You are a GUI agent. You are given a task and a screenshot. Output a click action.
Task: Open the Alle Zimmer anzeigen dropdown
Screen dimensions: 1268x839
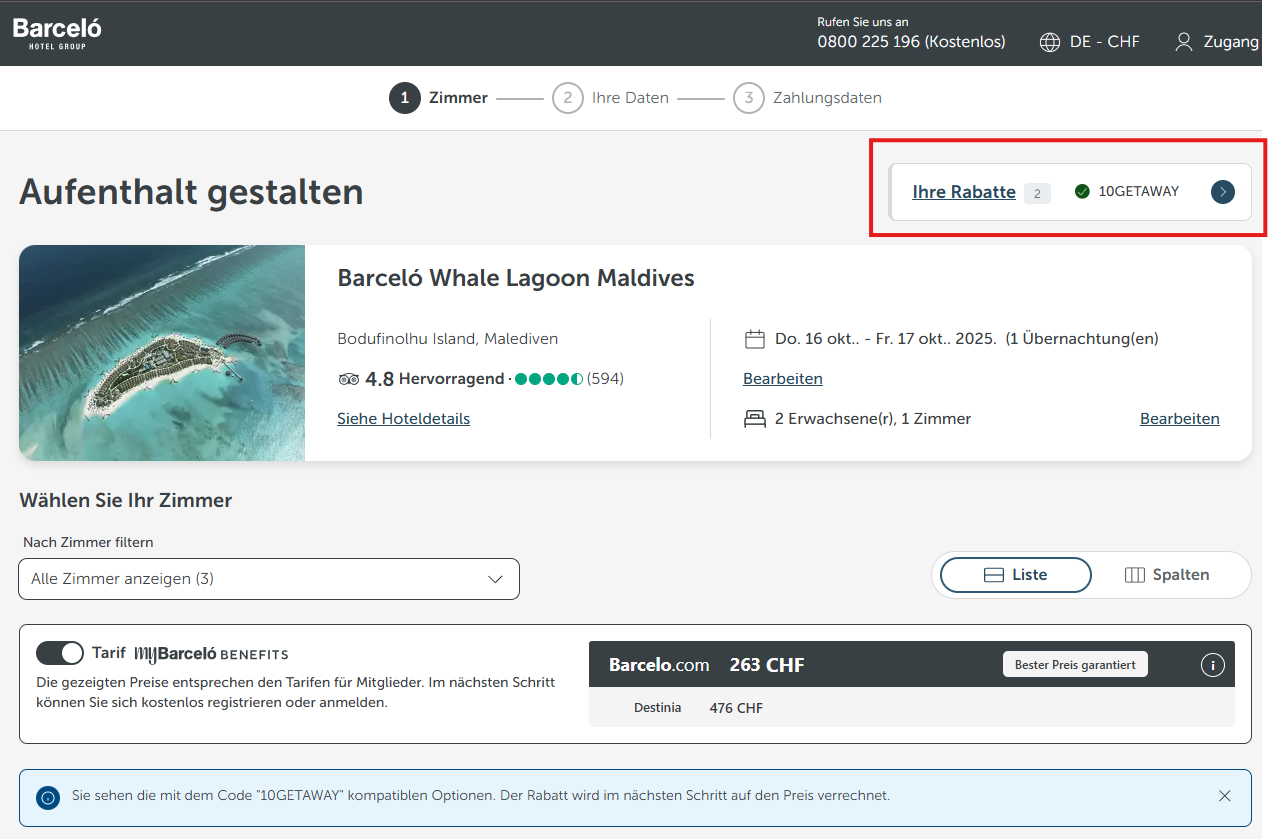pos(269,579)
